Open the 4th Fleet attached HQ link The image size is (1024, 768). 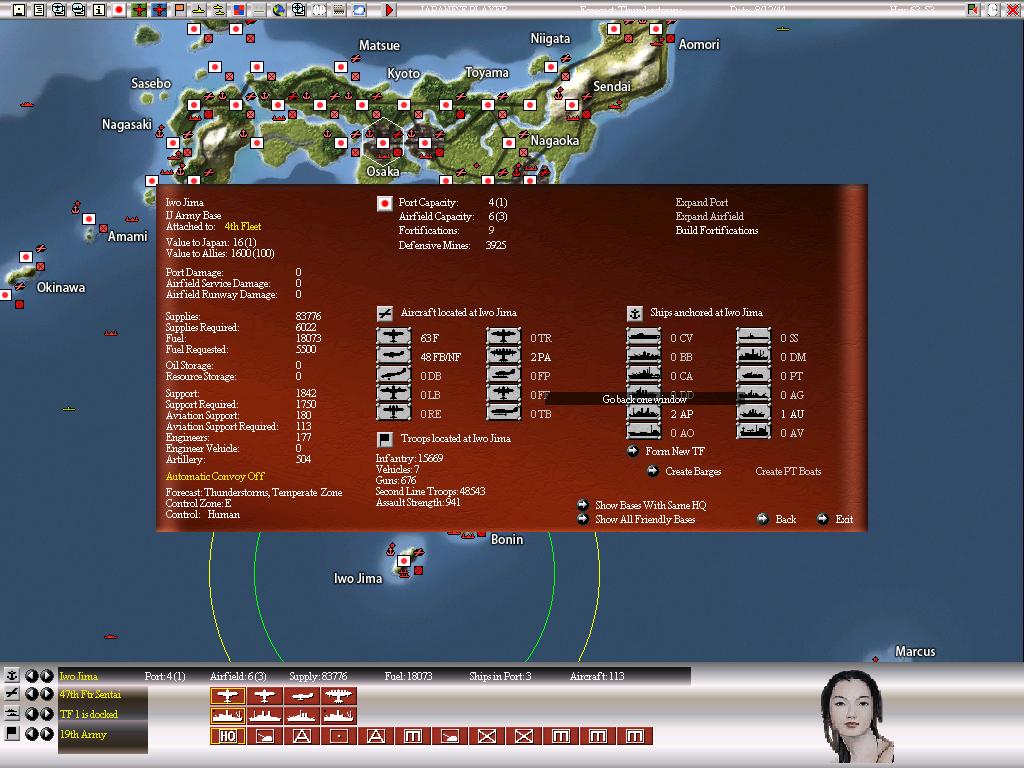[x=242, y=227]
